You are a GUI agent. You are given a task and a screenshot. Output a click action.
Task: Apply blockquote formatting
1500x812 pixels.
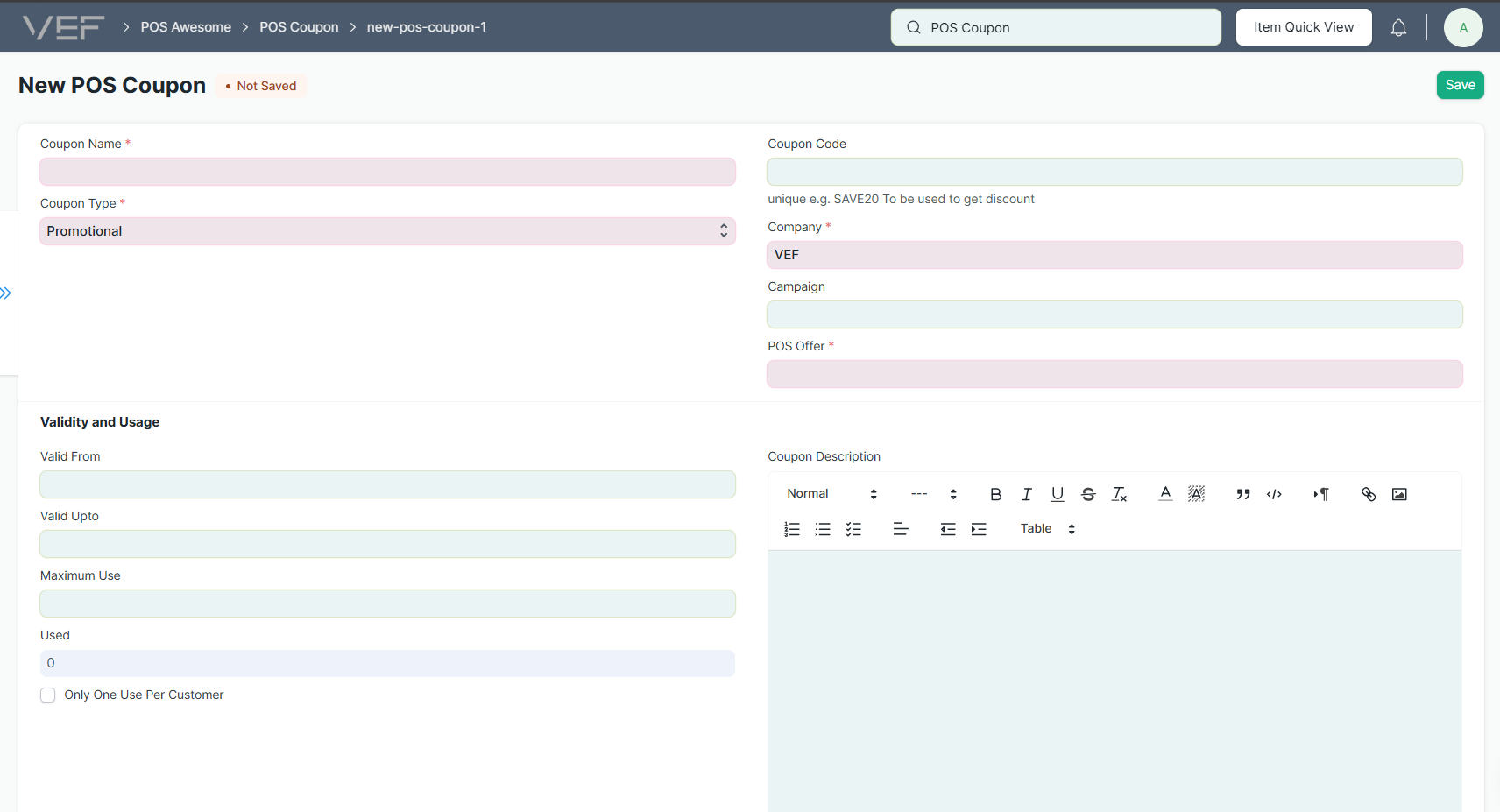[x=1242, y=494]
